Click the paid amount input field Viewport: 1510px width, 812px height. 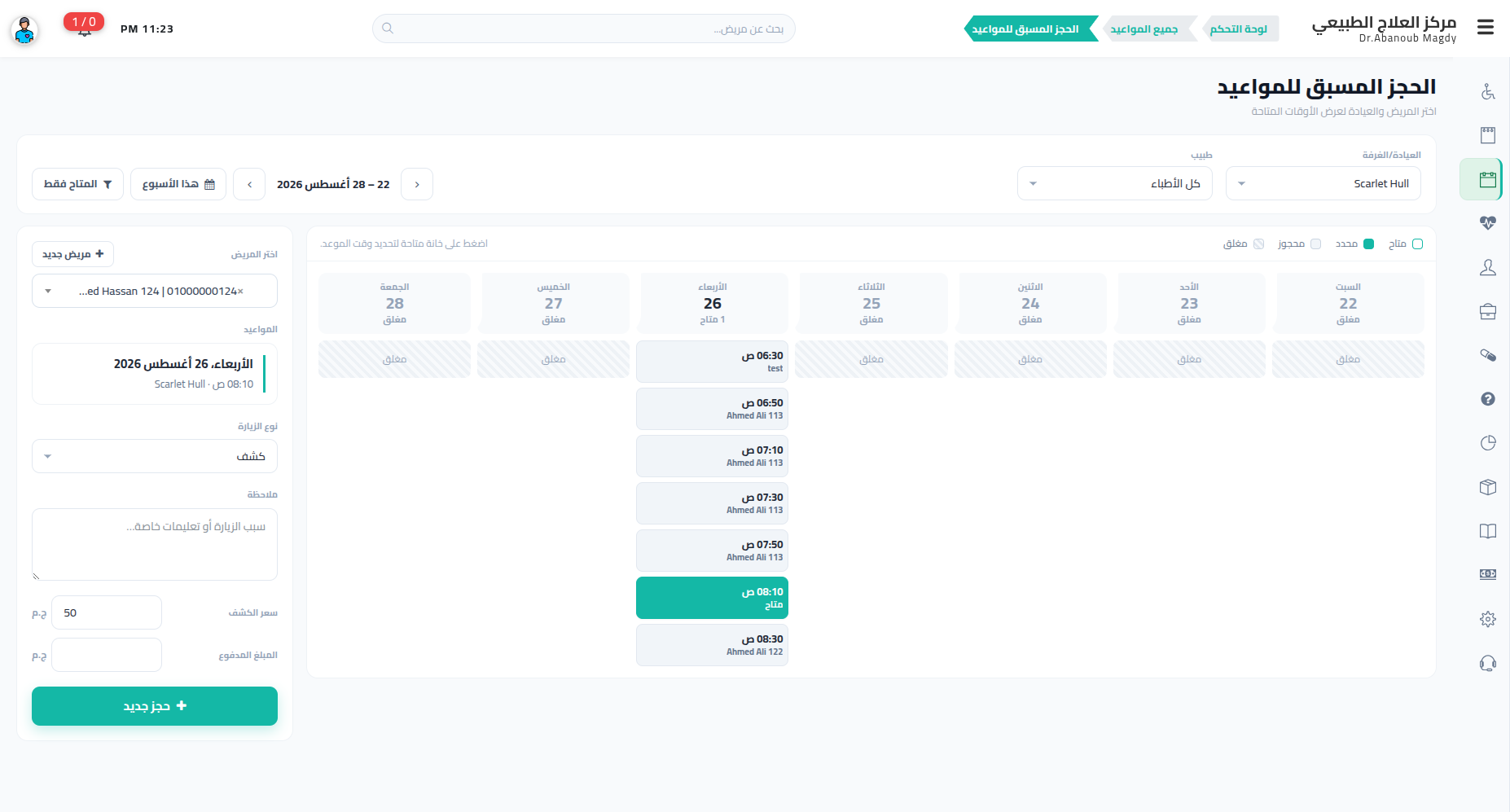(106, 655)
